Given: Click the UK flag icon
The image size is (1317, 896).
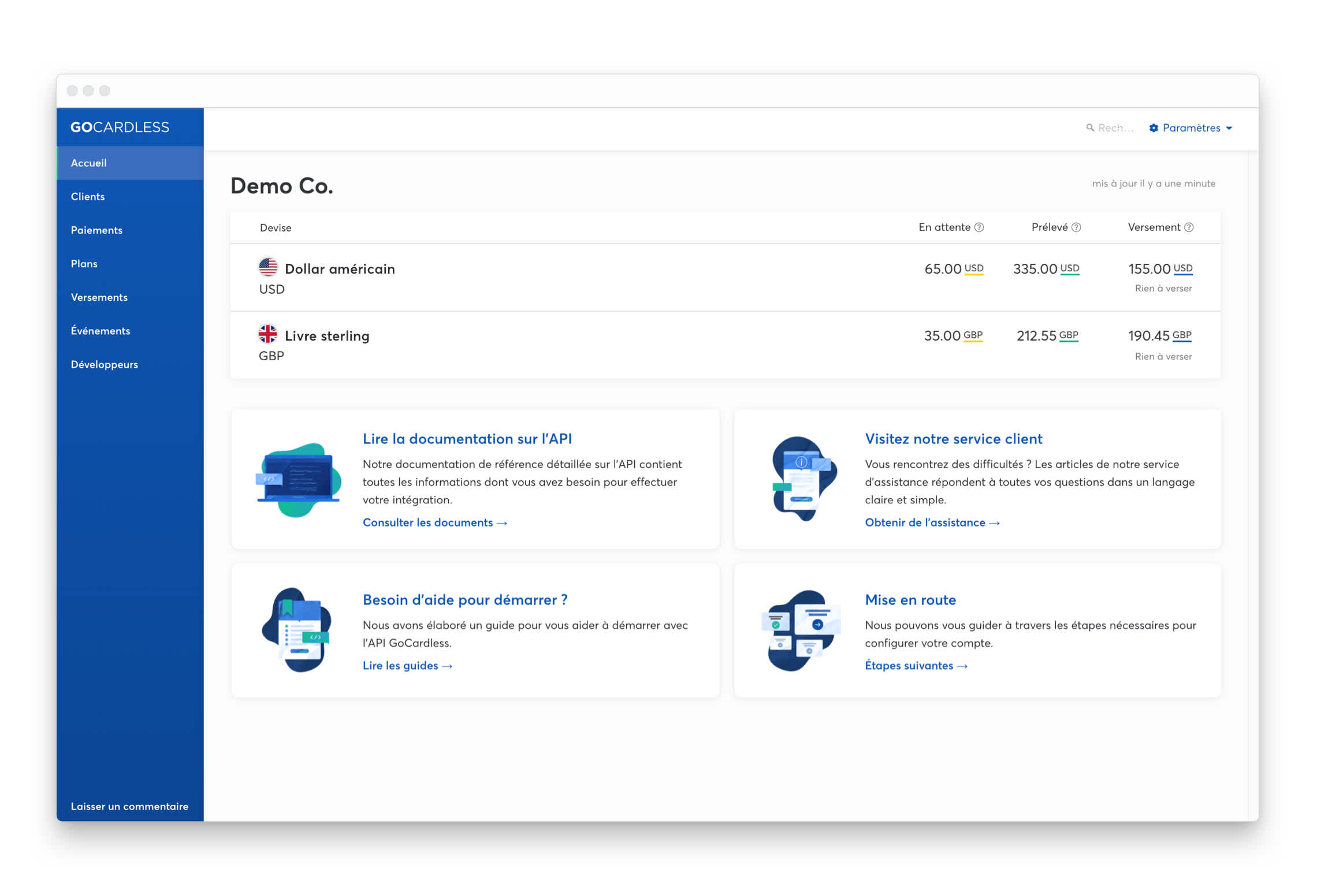Looking at the screenshot, I should pyautogui.click(x=267, y=334).
